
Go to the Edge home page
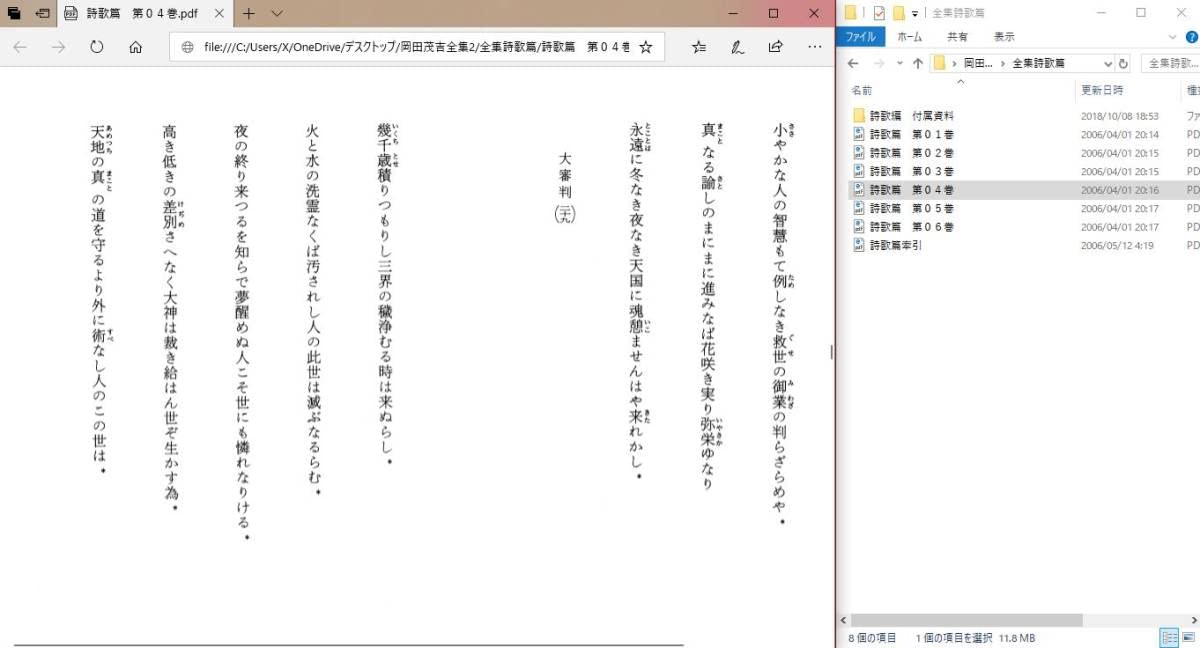coord(136,47)
